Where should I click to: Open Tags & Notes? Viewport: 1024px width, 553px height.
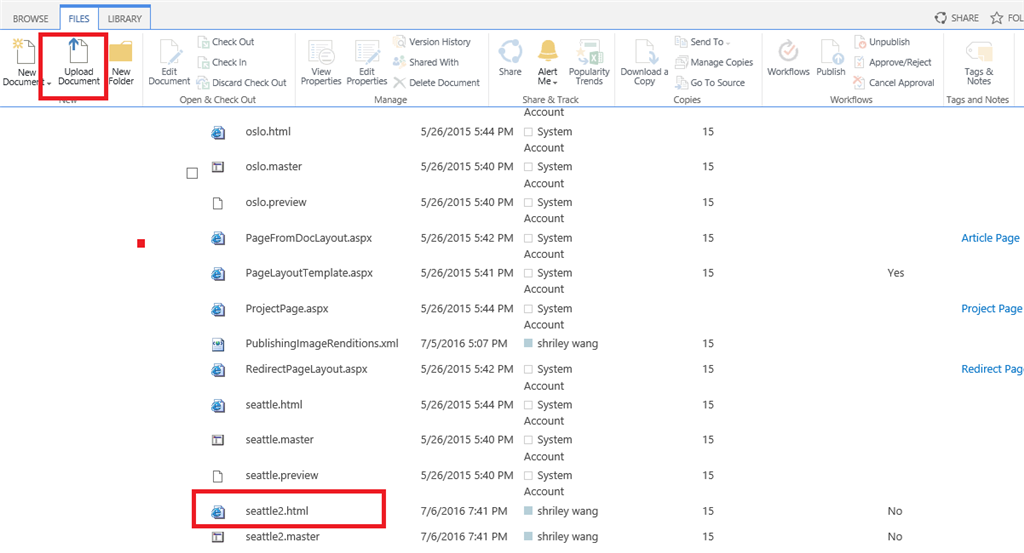(978, 63)
